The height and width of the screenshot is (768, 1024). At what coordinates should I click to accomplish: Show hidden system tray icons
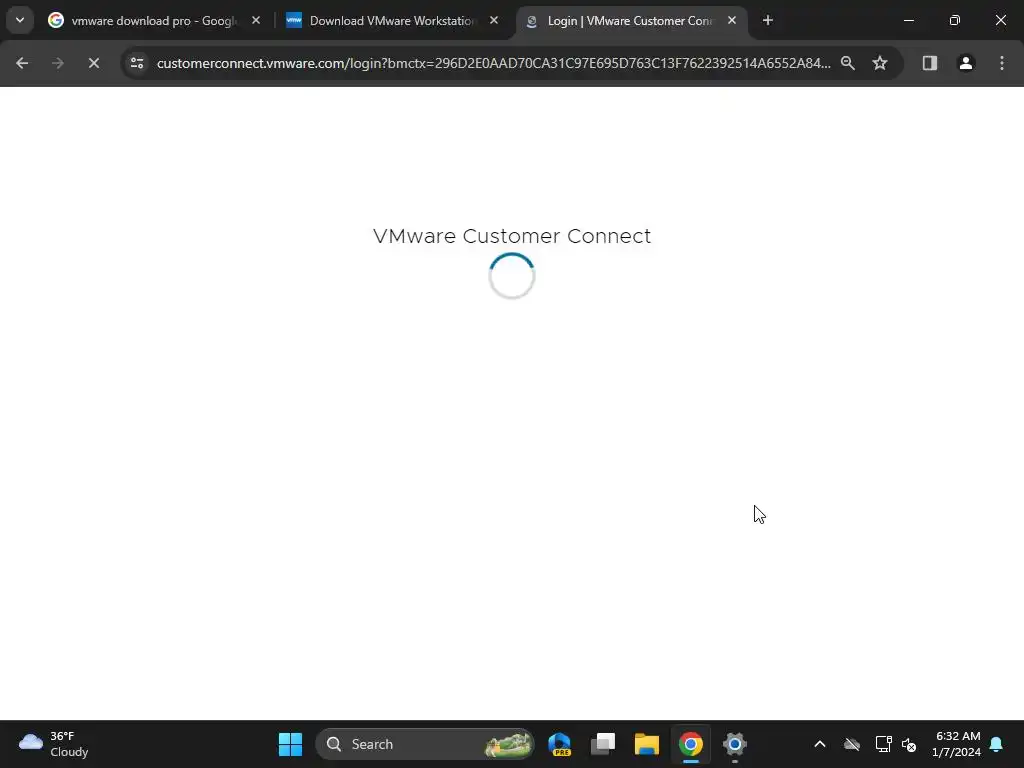click(x=820, y=744)
